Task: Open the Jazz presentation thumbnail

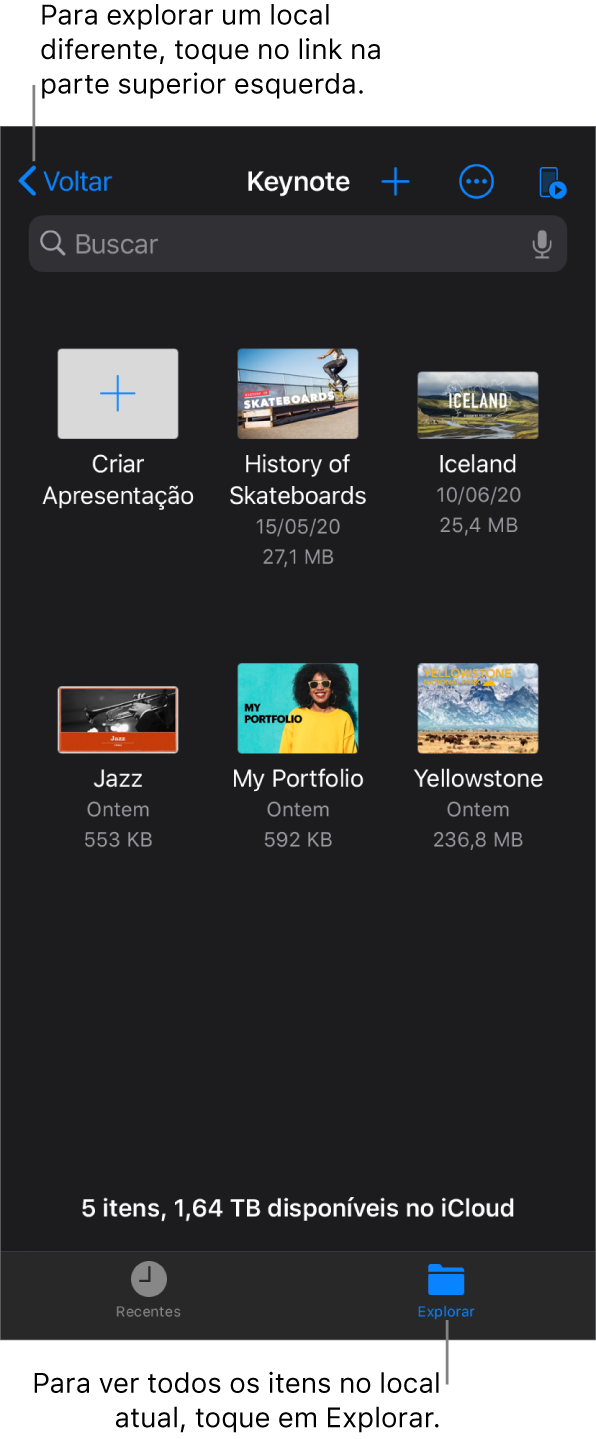Action: 118,720
